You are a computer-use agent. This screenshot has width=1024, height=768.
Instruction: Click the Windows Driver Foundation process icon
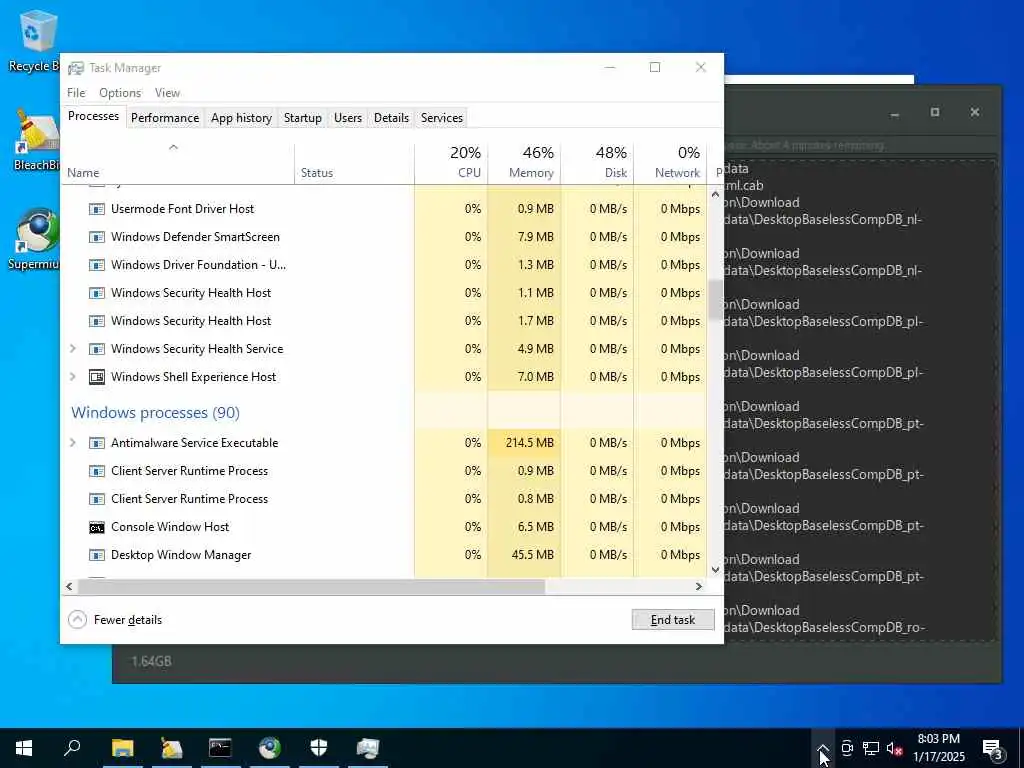pos(97,265)
